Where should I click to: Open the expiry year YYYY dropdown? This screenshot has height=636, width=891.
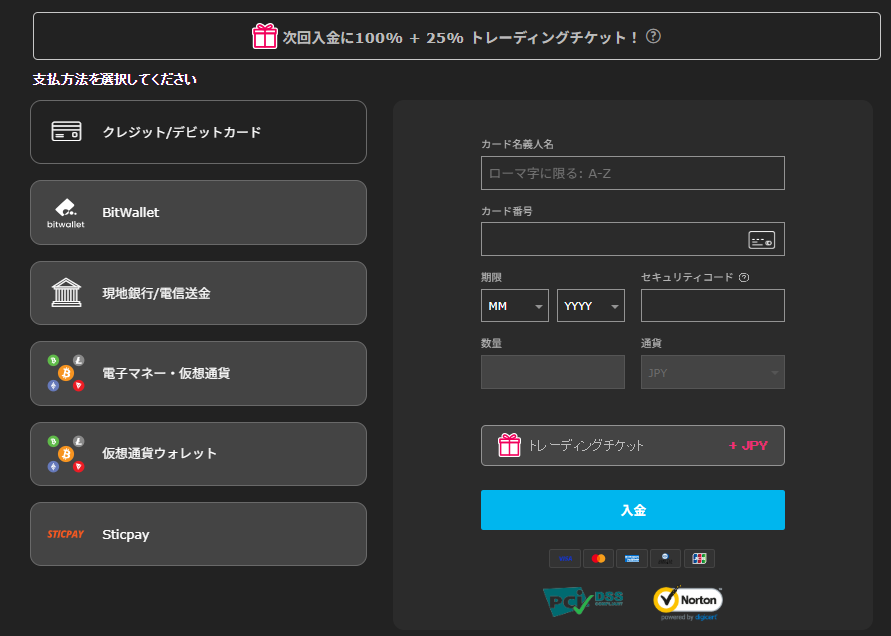tap(590, 306)
